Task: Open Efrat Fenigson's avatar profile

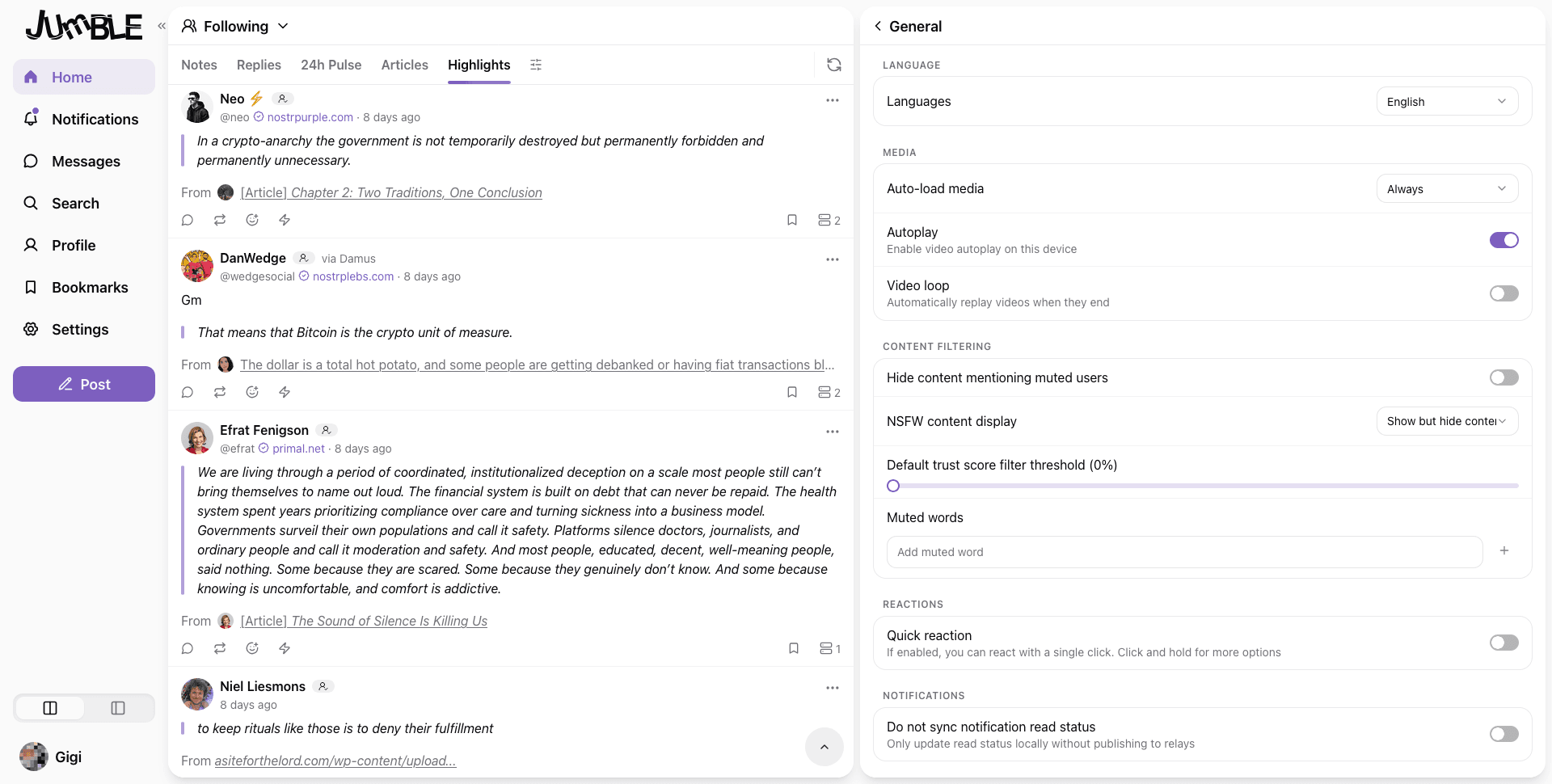Action: point(197,438)
